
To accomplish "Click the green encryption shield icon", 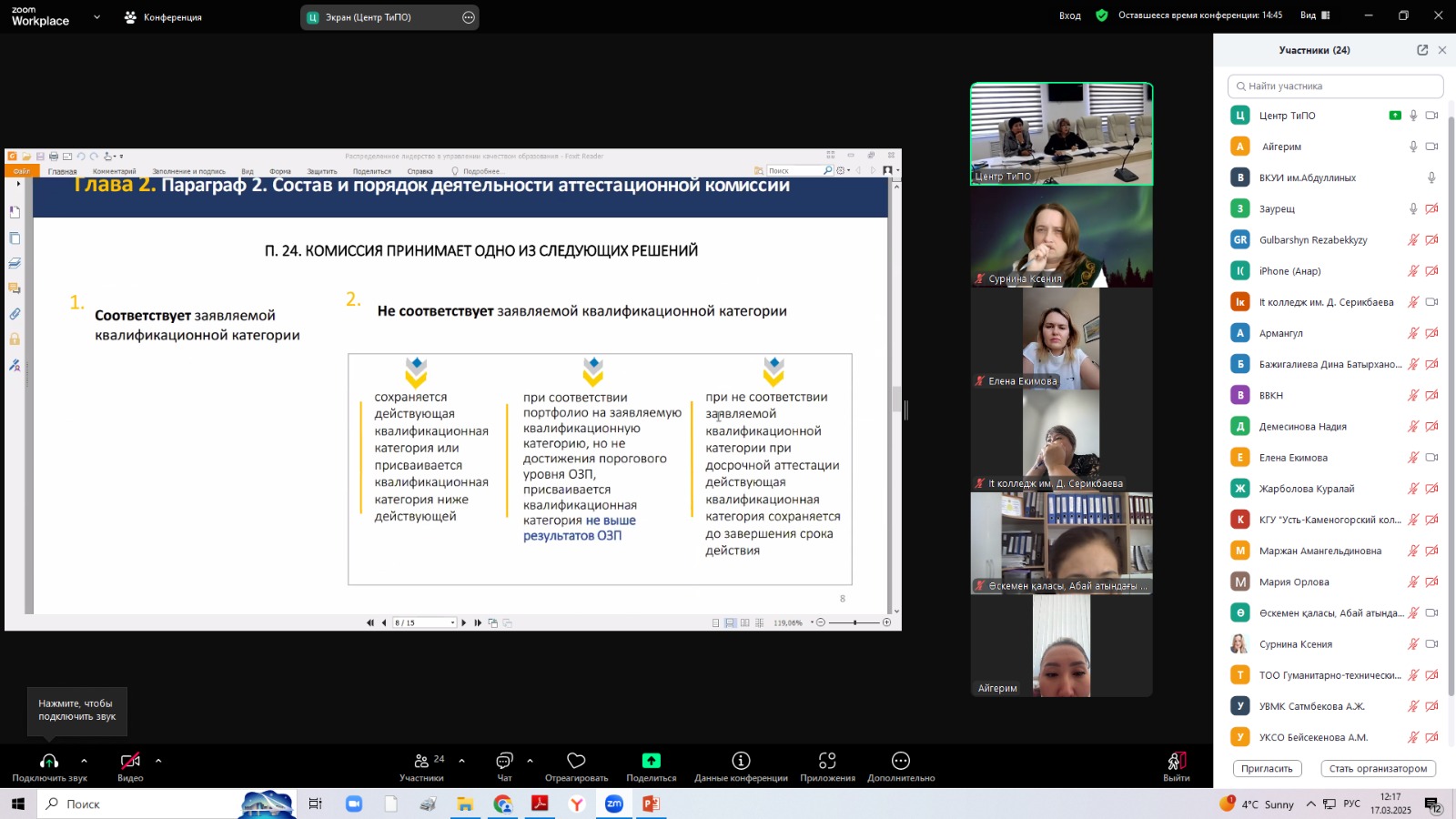I will point(1102,15).
